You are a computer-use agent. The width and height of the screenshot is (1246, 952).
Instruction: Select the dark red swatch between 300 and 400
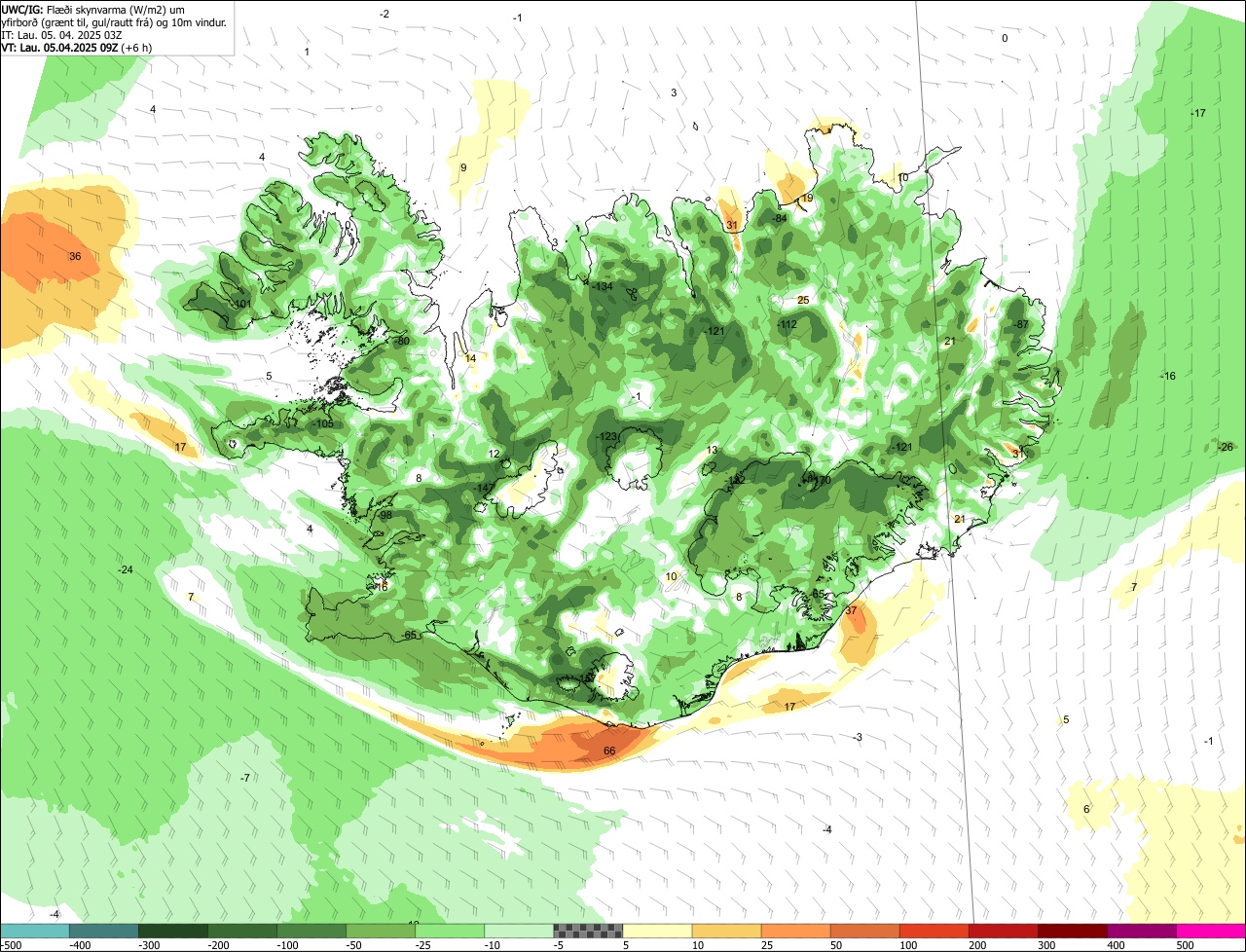[1072, 932]
